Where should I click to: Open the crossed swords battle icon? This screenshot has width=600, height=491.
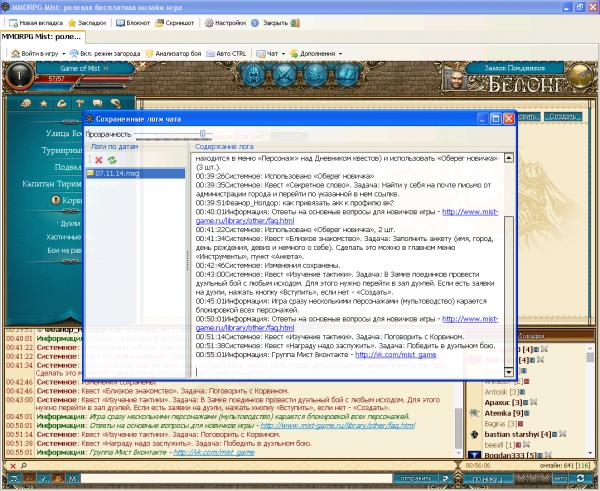click(x=284, y=74)
